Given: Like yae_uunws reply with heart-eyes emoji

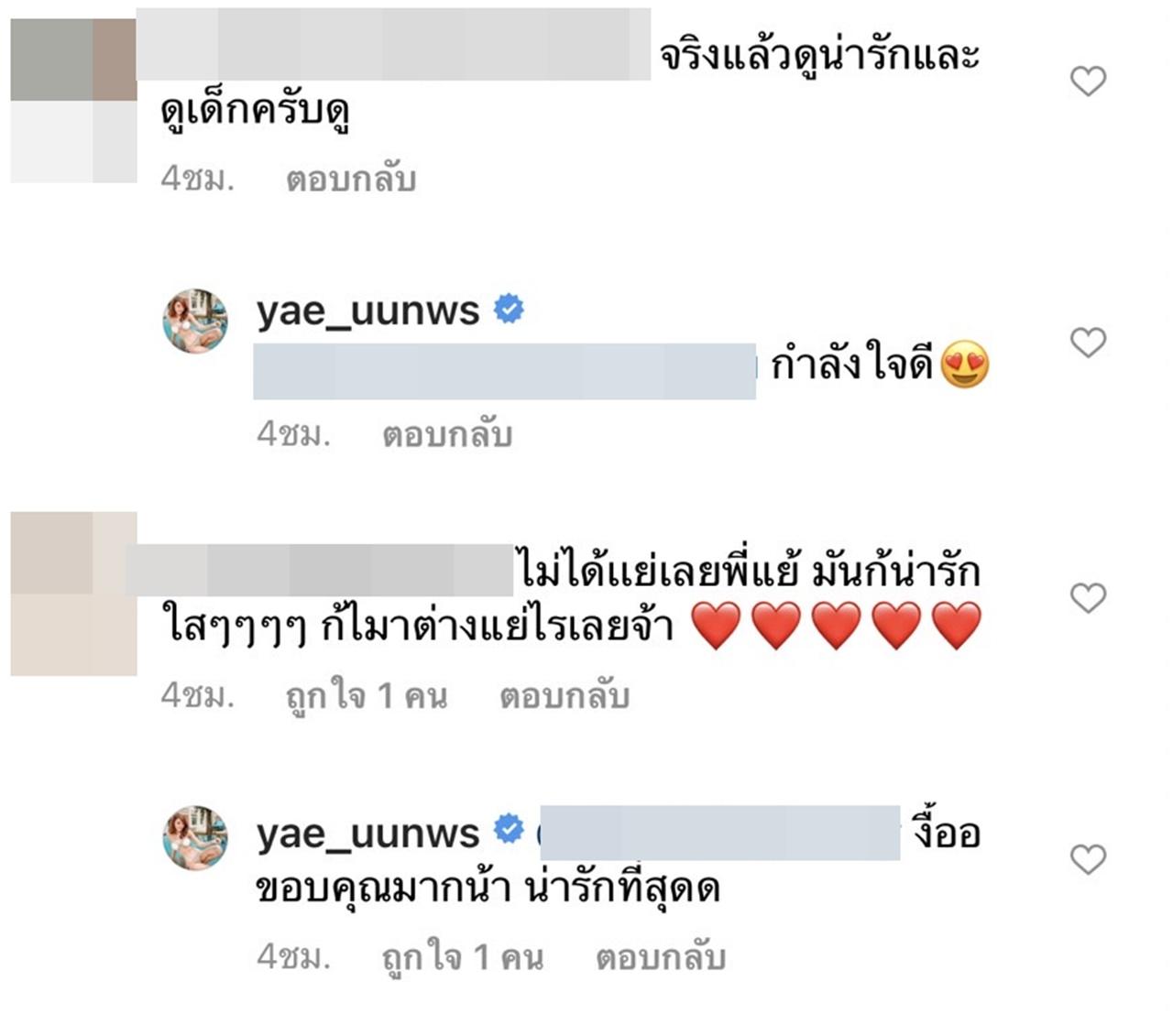Looking at the screenshot, I should coord(1088,343).
